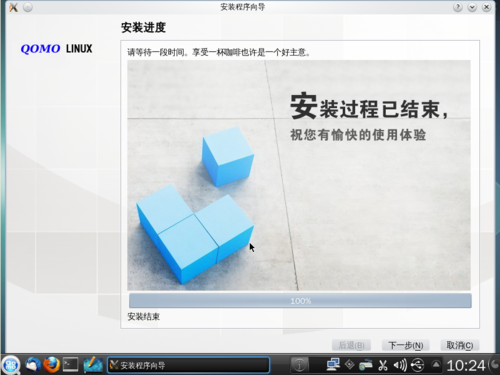Viewport: 500px width, 375px height.
Task: Click the 请等待一段时间 hint text
Action: 219,52
